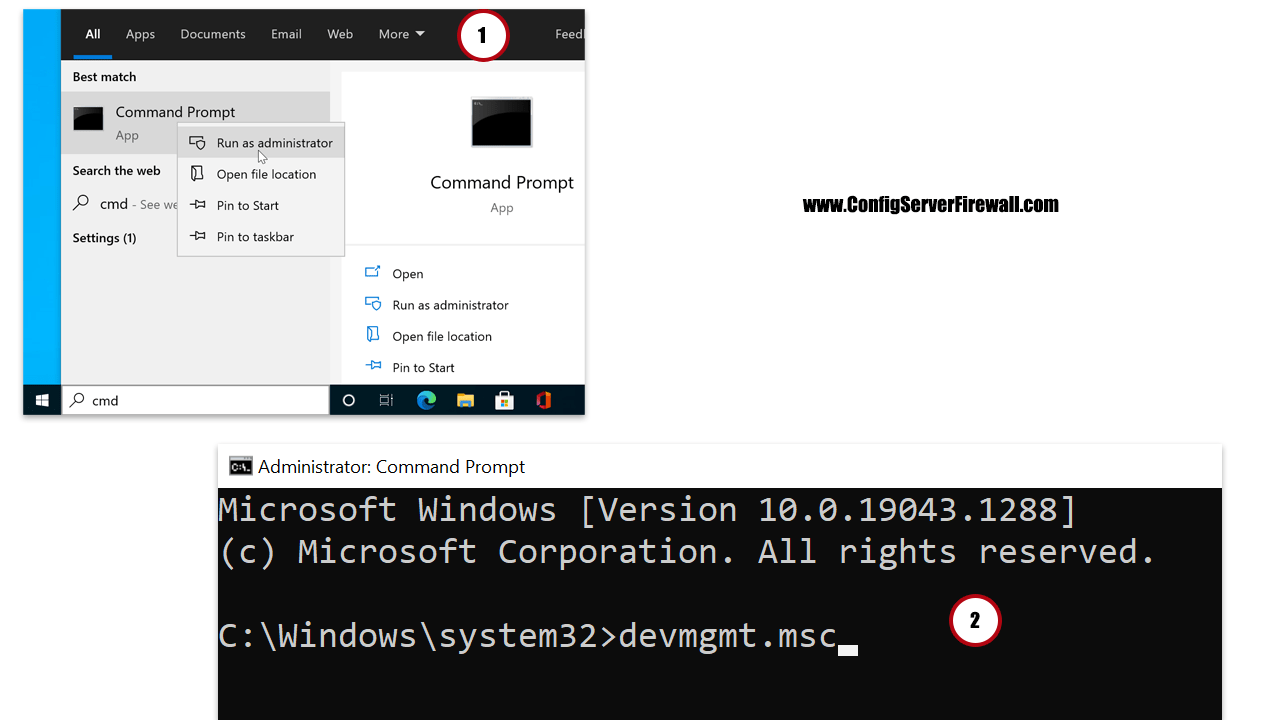Open Task View on the taskbar
Image resolution: width=1280 pixels, height=720 pixels.
[386, 399]
